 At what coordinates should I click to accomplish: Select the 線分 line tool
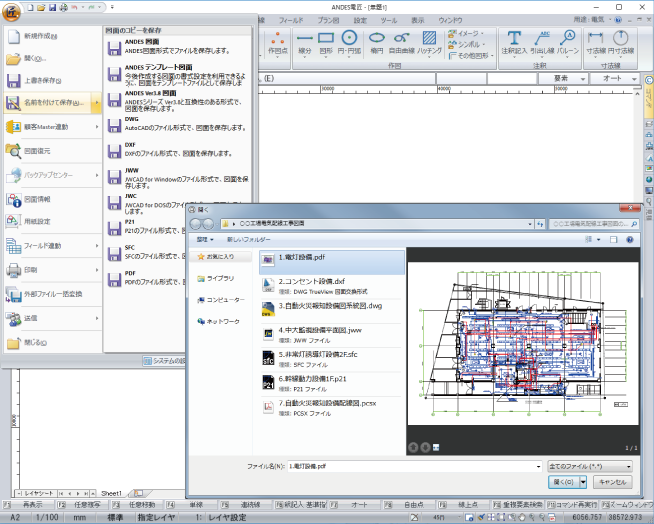click(305, 43)
